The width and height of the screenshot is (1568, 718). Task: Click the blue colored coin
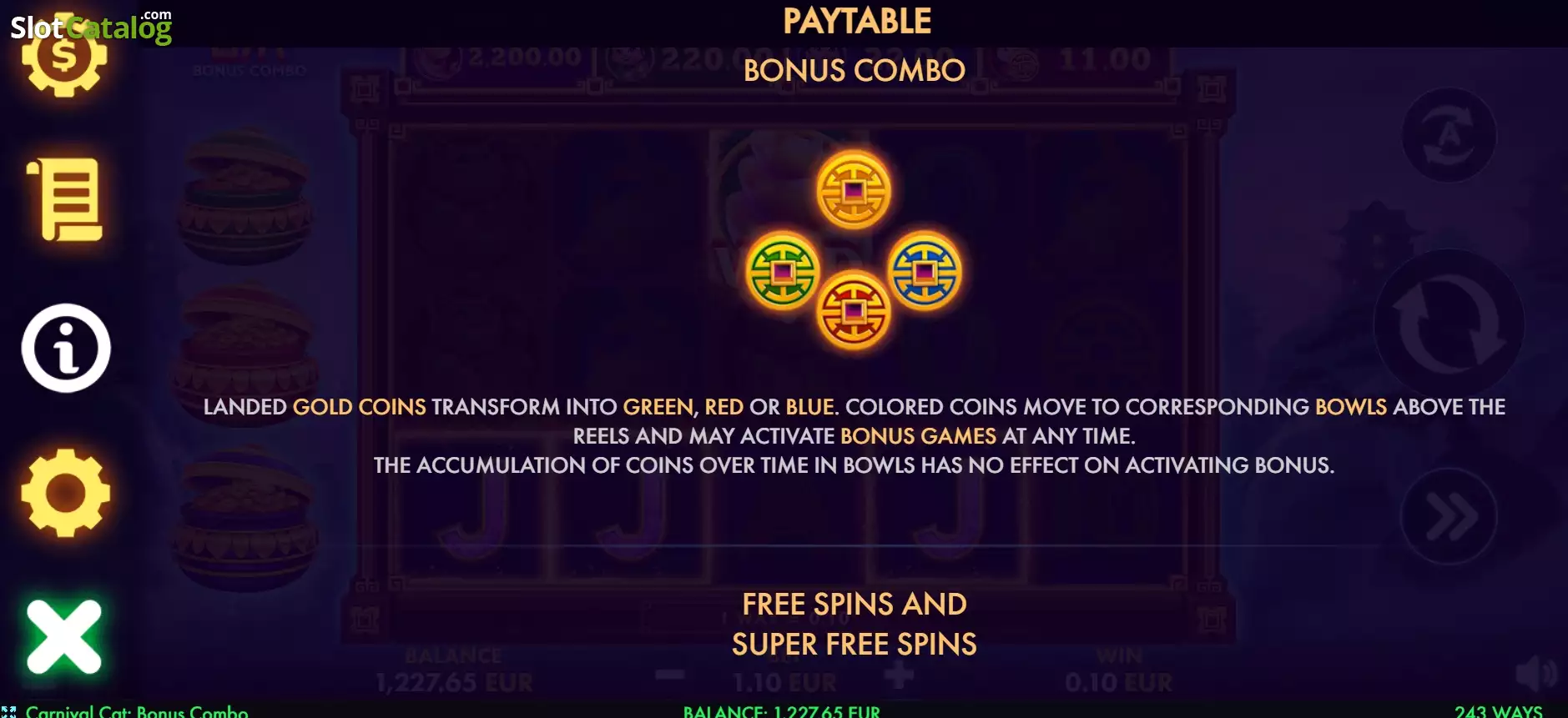(925, 271)
